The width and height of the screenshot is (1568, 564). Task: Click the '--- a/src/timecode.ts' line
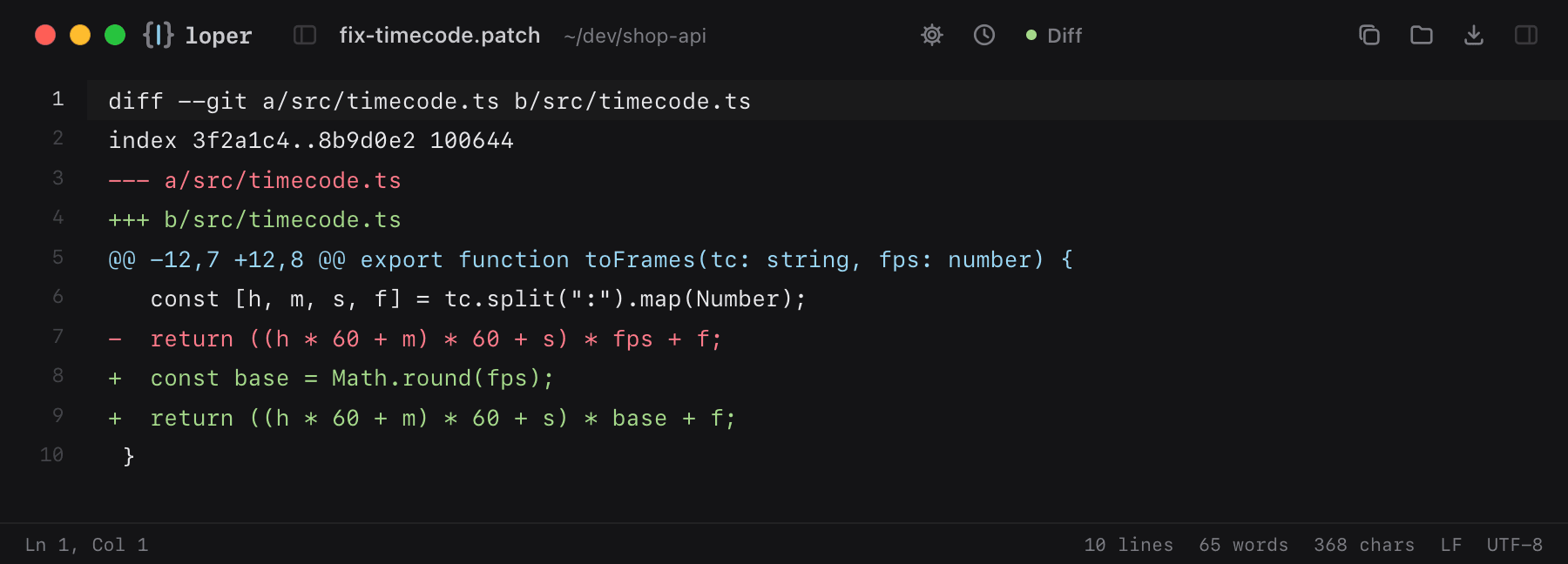pos(254,180)
